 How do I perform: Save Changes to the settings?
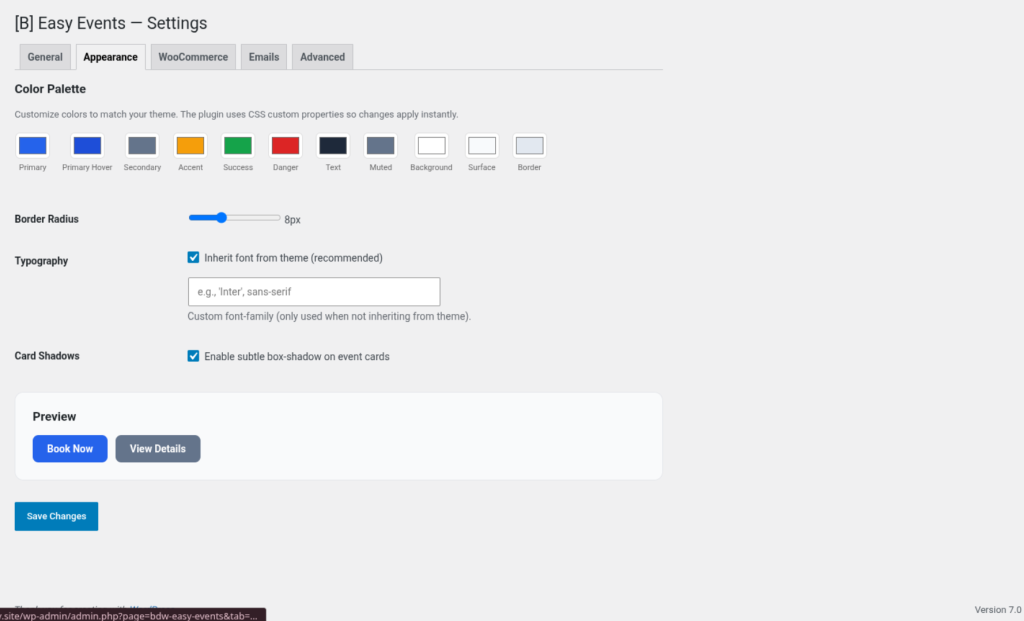56,516
